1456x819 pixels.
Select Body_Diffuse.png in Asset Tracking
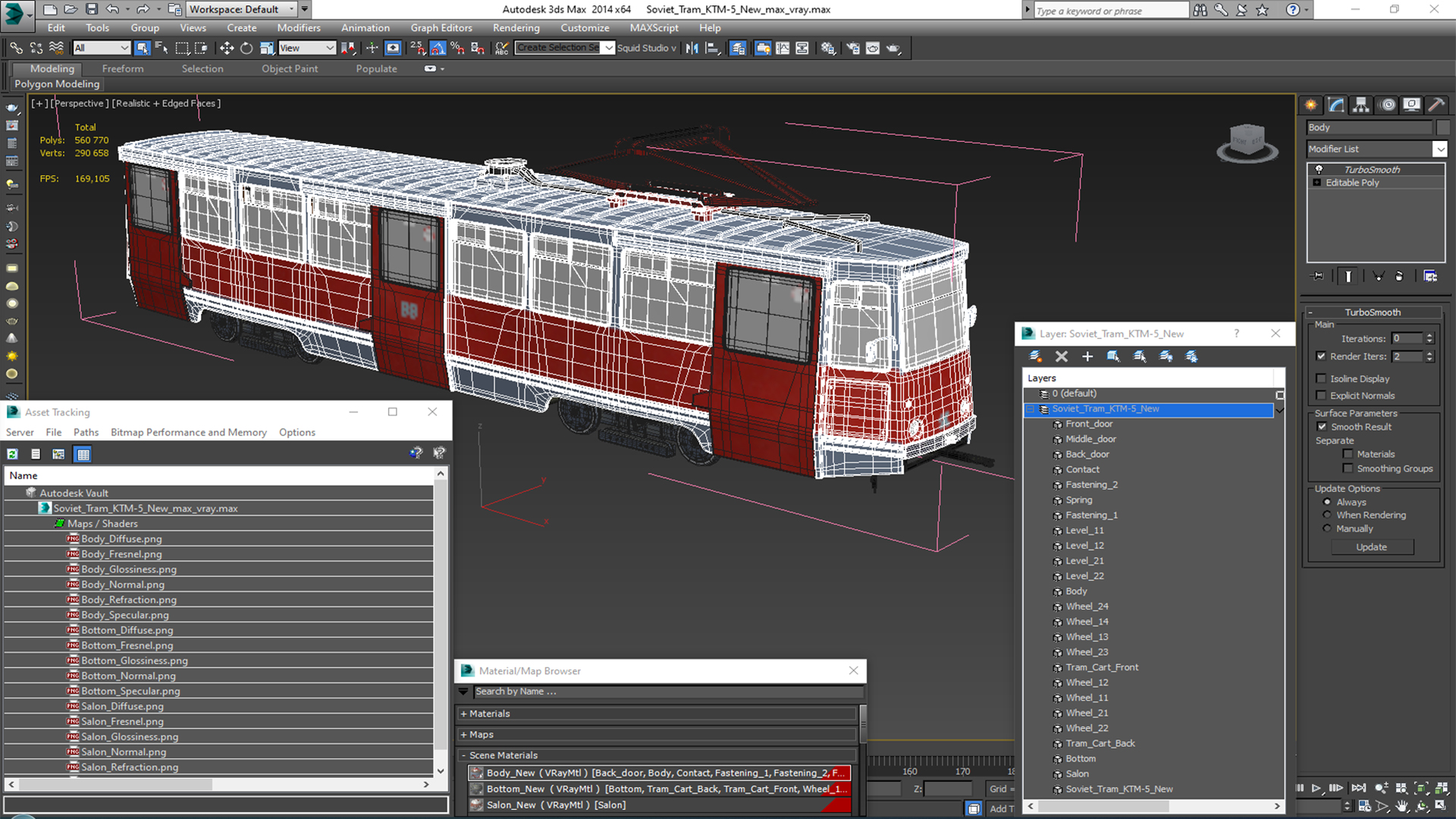pyautogui.click(x=121, y=539)
